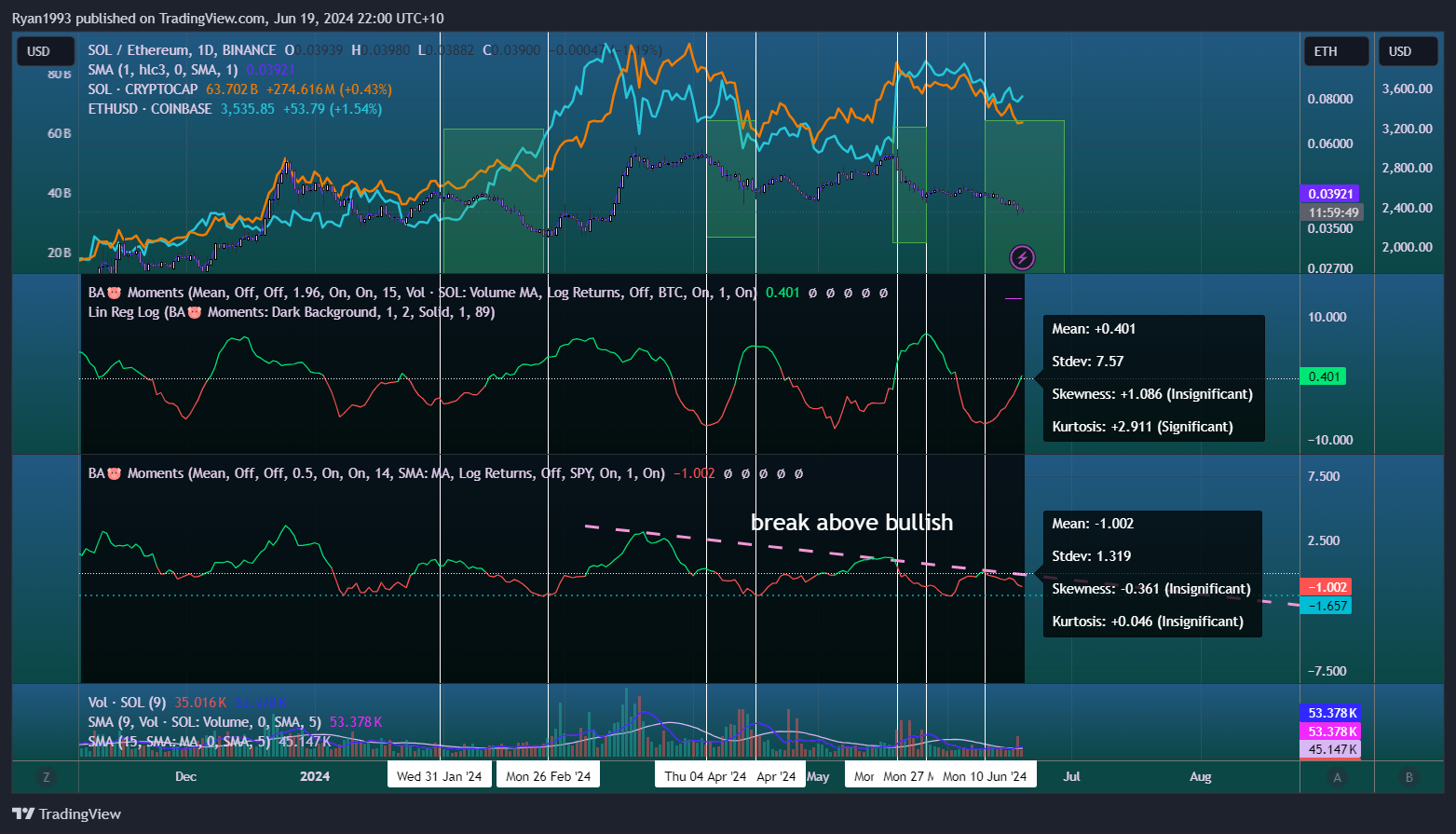Click 'Mean: +0.401' in upper stats table

pyautogui.click(x=1094, y=329)
